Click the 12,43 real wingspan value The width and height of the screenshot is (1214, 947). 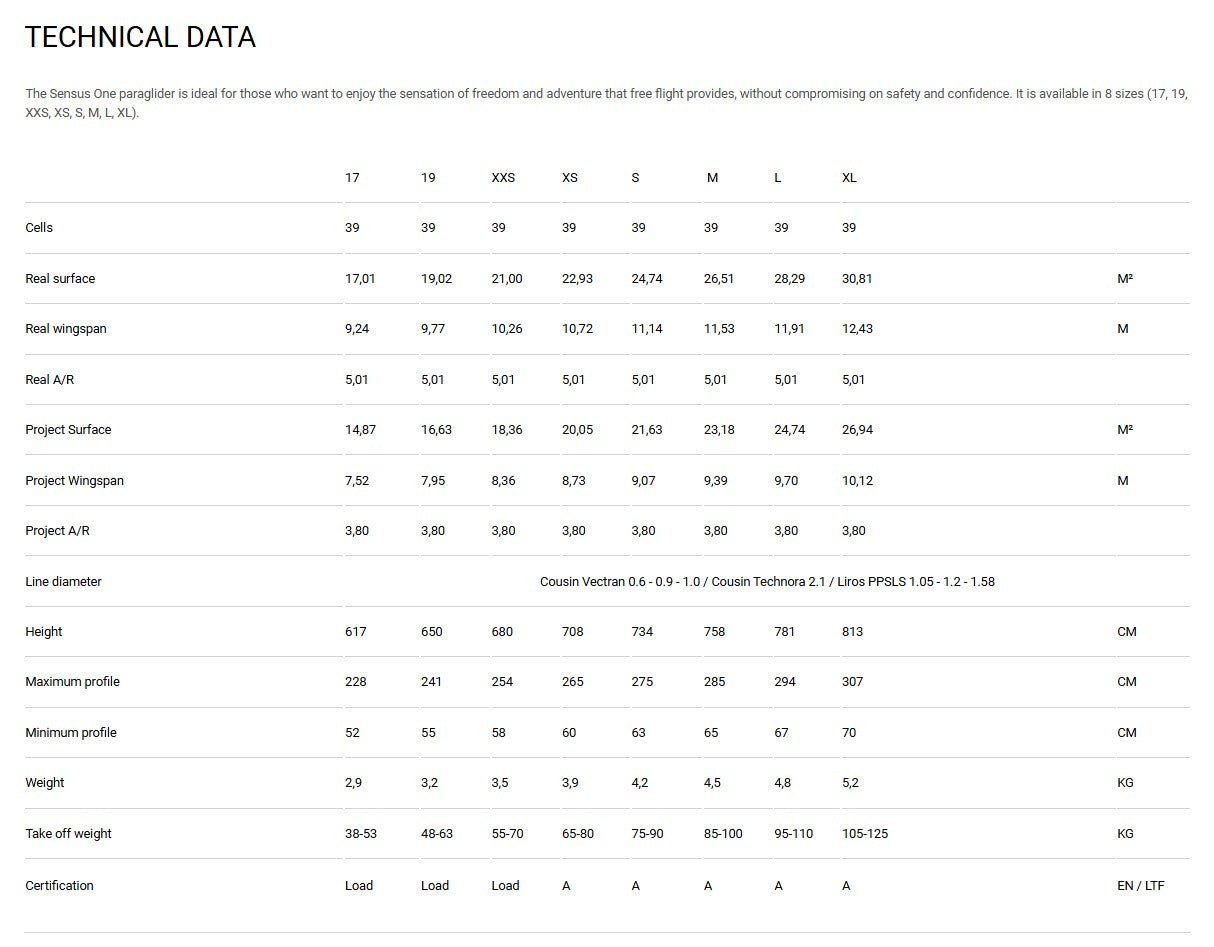[x=857, y=329]
